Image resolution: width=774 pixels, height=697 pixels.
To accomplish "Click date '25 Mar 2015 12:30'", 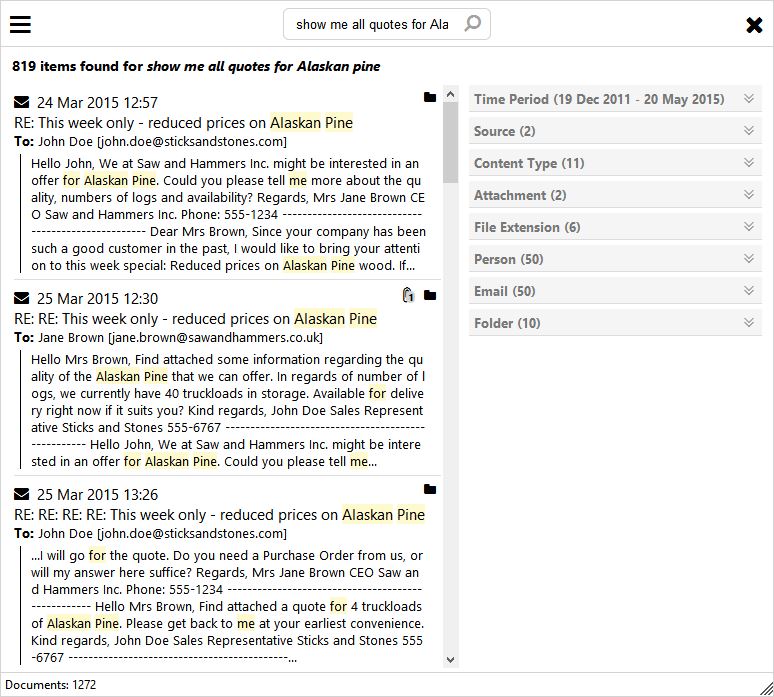I will 97,298.
